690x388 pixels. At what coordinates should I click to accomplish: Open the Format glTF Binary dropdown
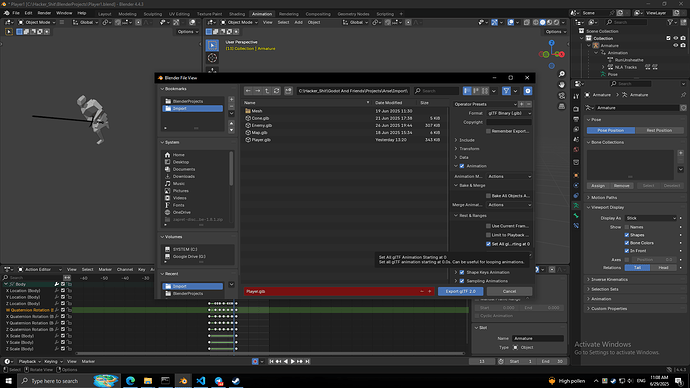(x=509, y=113)
